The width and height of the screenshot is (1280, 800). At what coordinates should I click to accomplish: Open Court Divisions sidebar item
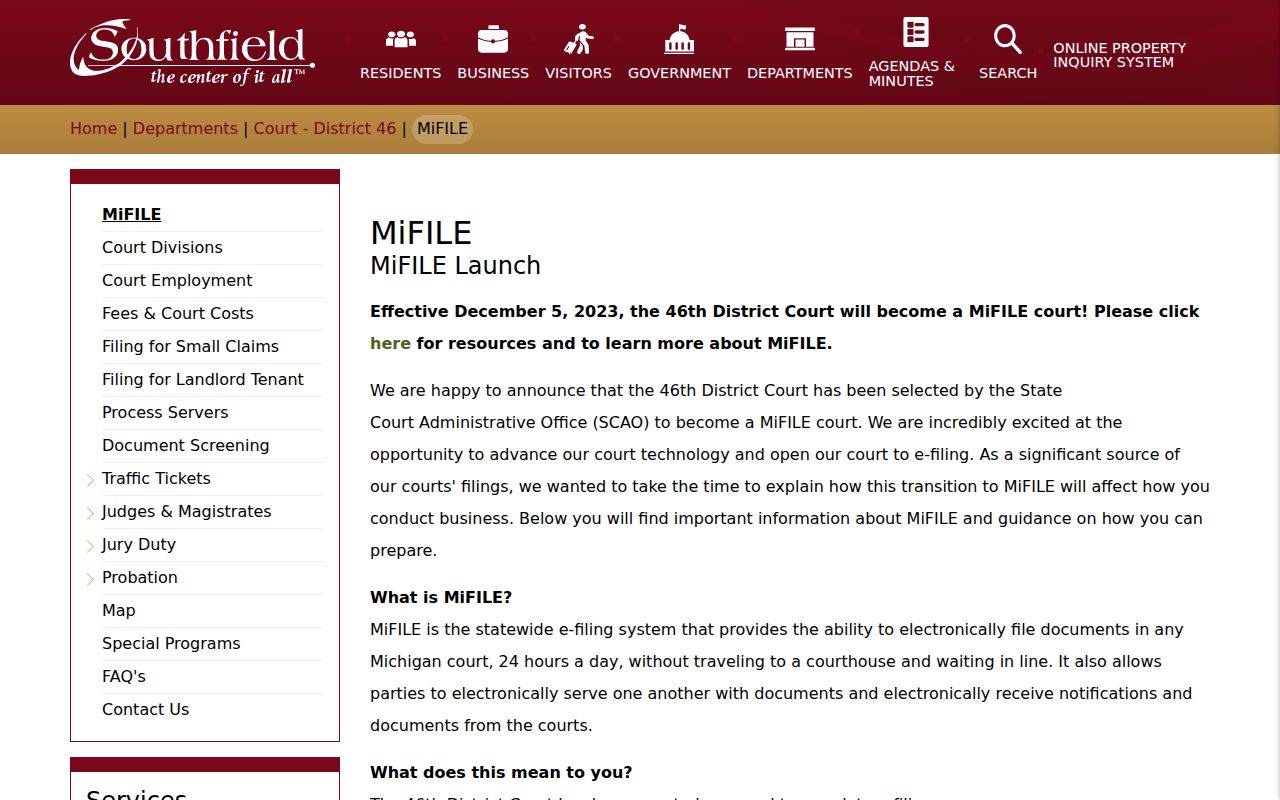tap(162, 247)
